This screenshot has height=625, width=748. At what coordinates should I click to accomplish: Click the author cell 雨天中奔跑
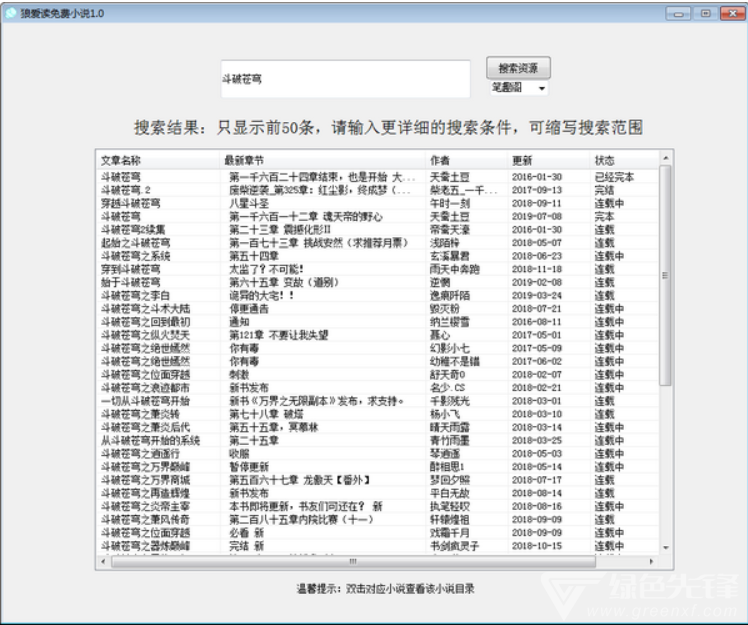pyautogui.click(x=455, y=269)
